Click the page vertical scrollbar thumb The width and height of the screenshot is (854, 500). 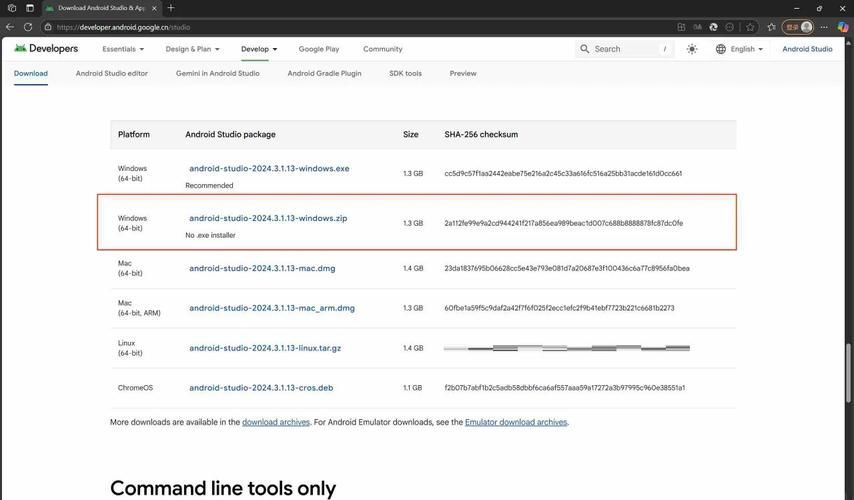click(x=848, y=373)
